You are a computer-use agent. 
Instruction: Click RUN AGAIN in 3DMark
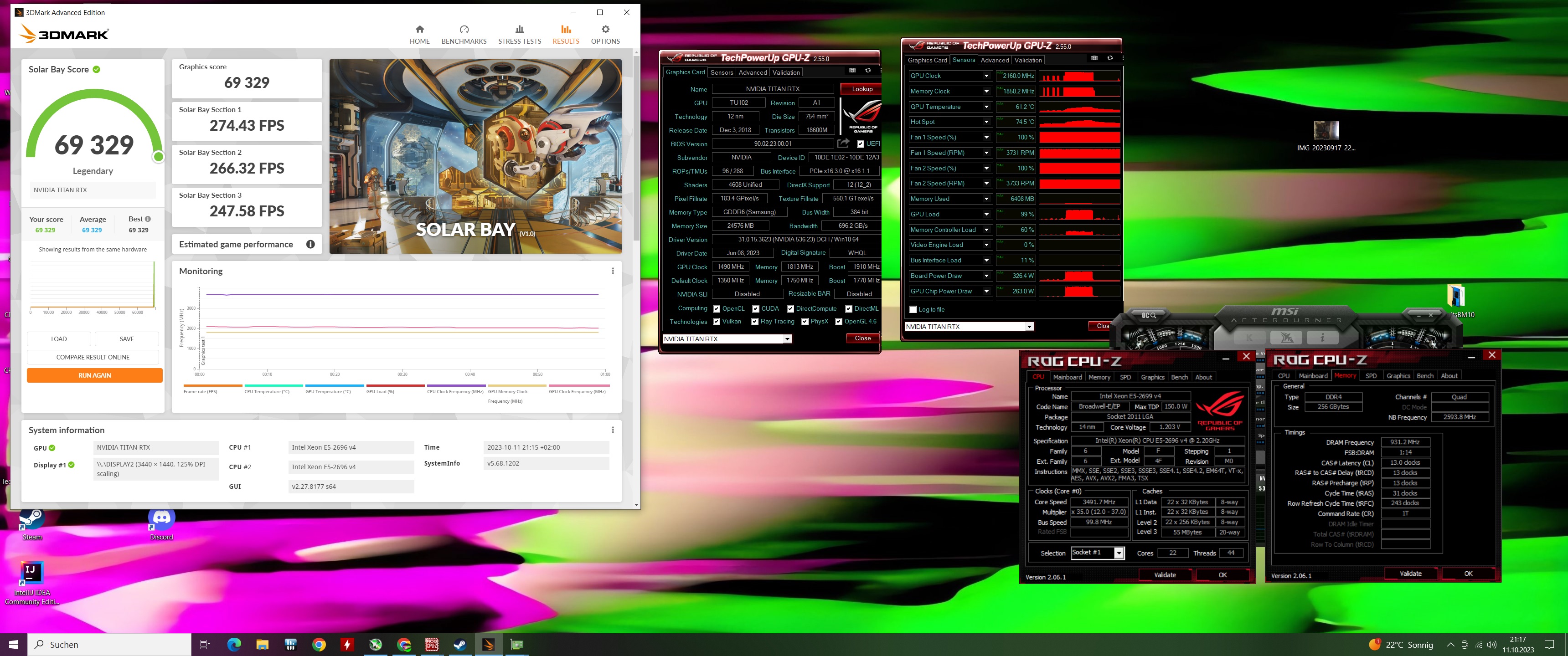94,375
